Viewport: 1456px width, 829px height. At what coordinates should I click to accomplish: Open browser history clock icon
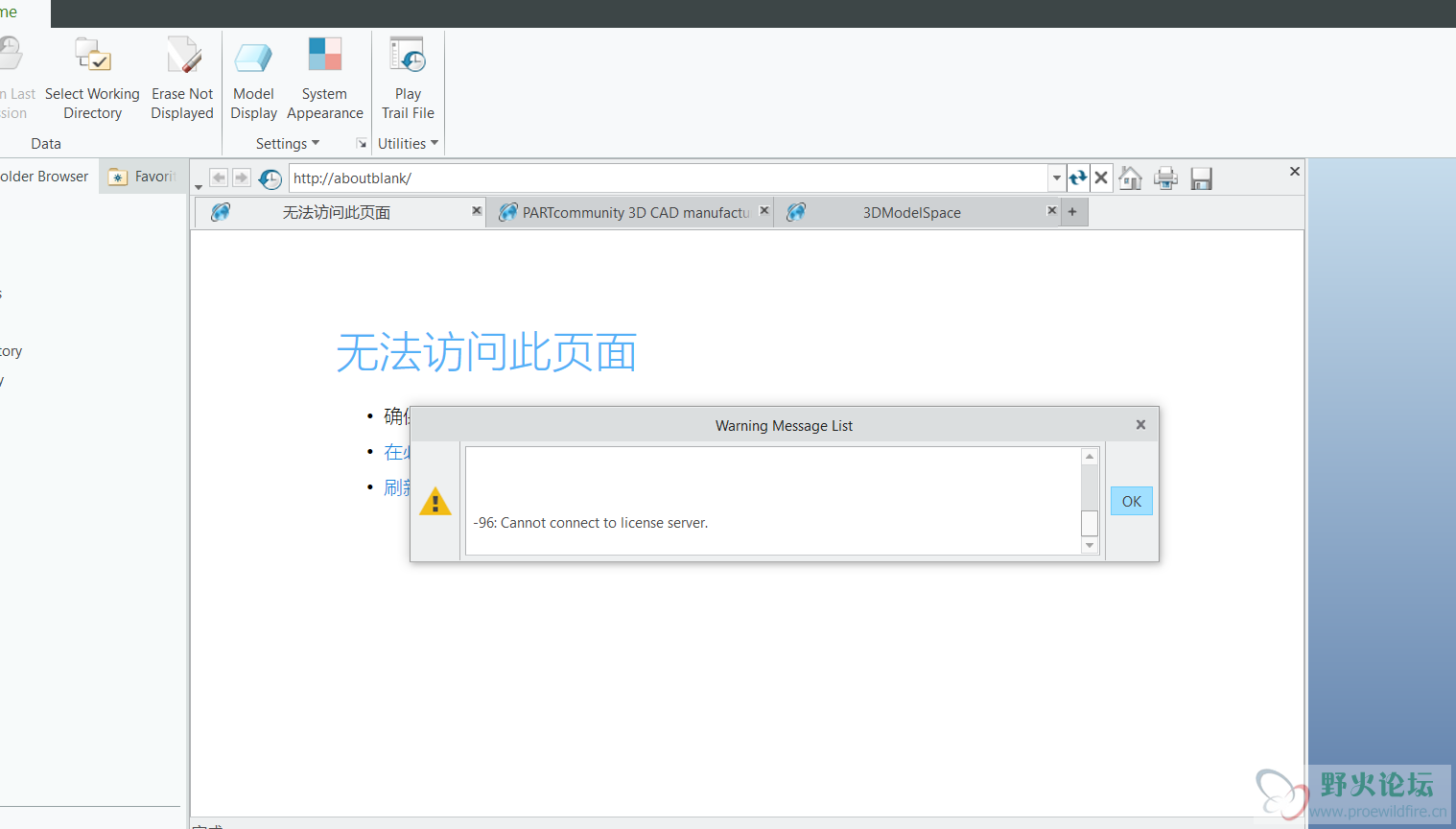click(x=270, y=178)
